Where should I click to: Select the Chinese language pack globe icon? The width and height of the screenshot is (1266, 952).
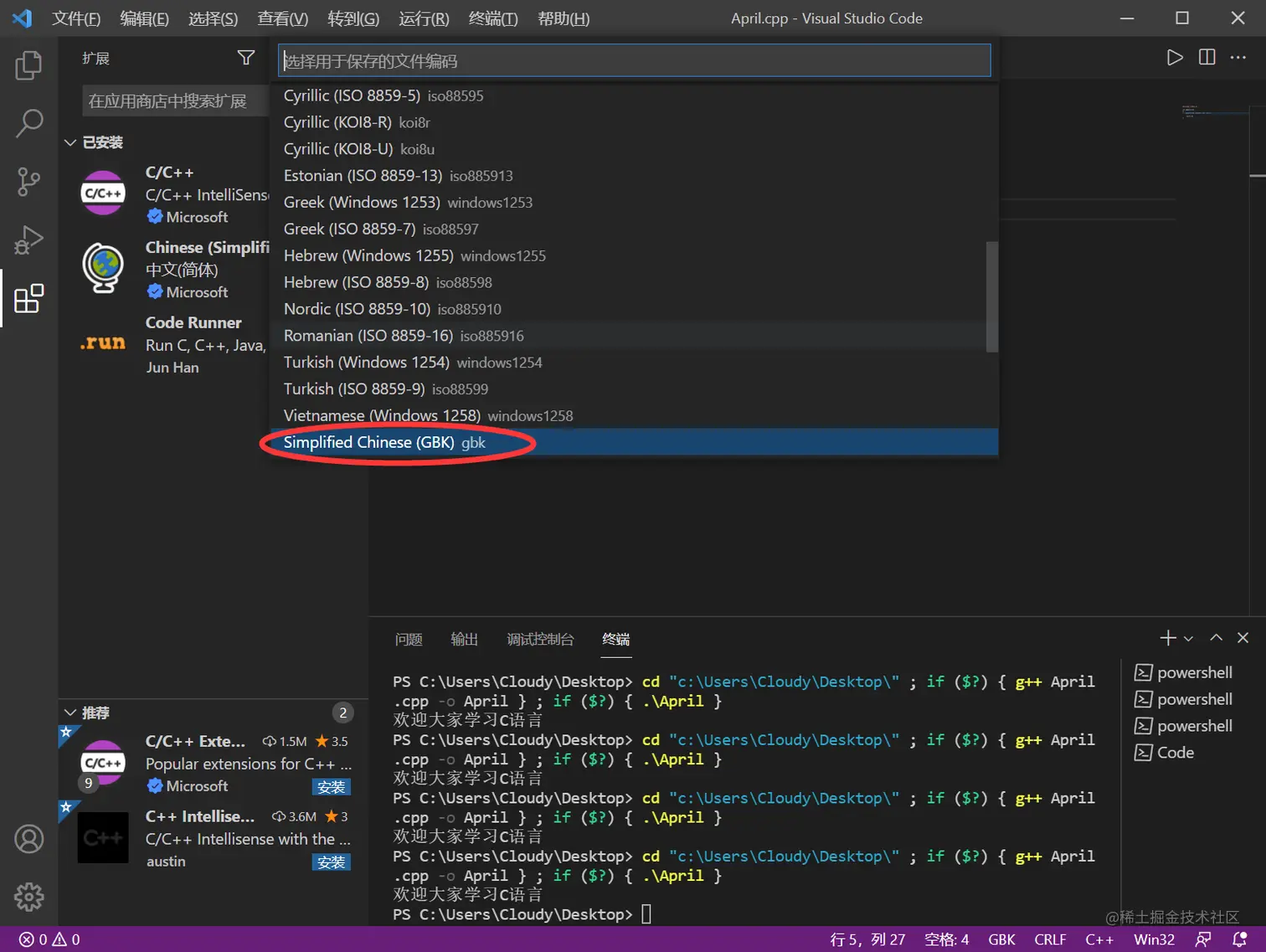click(x=103, y=268)
